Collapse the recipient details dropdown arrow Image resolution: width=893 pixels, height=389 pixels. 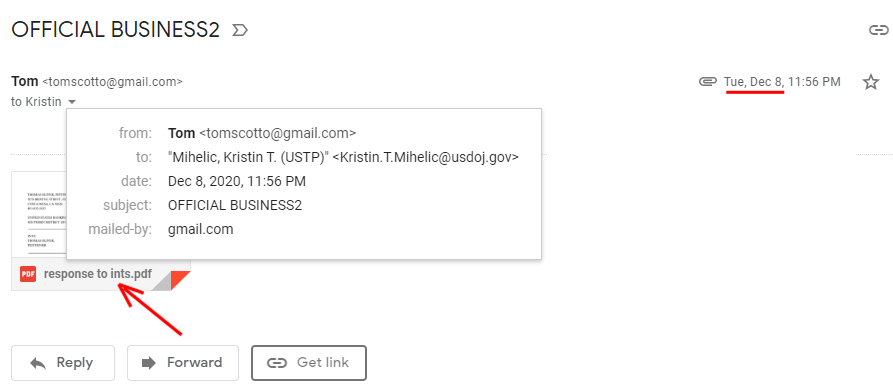coord(72,103)
